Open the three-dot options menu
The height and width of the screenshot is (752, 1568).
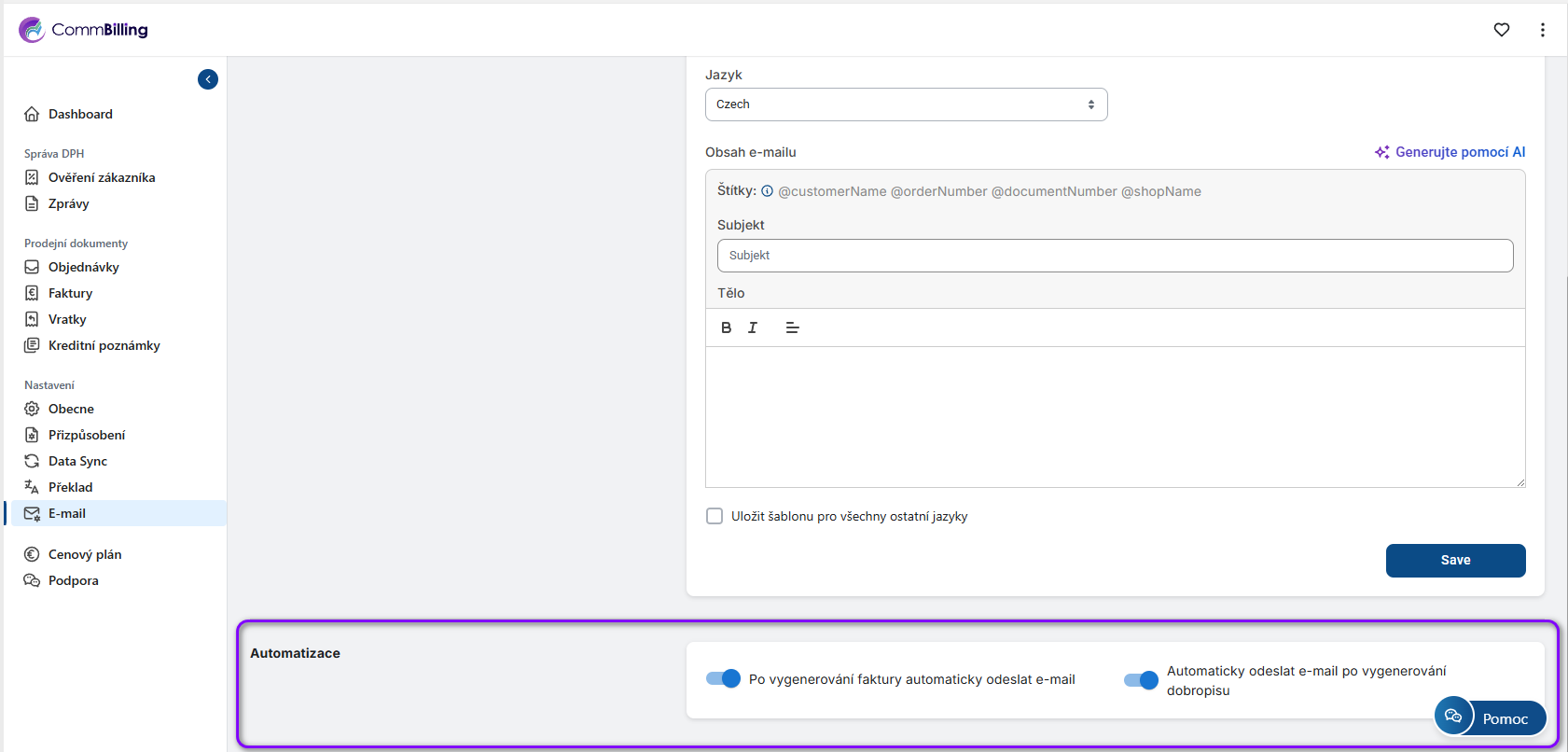[x=1542, y=30]
